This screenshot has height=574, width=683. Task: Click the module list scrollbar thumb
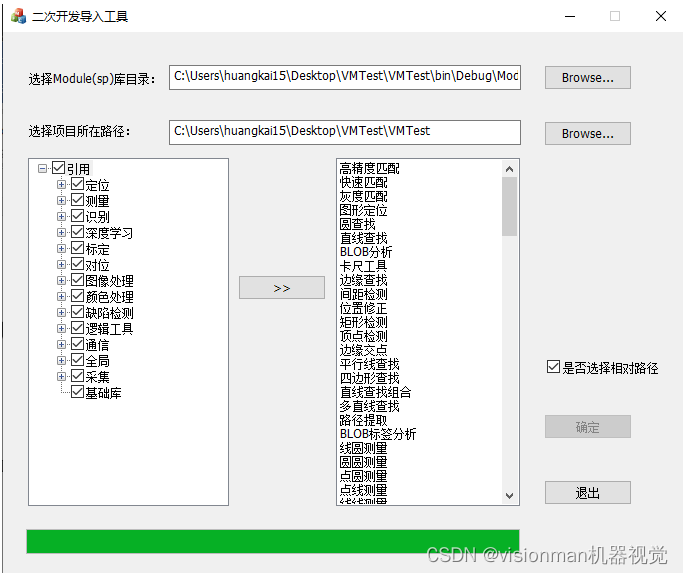click(509, 206)
